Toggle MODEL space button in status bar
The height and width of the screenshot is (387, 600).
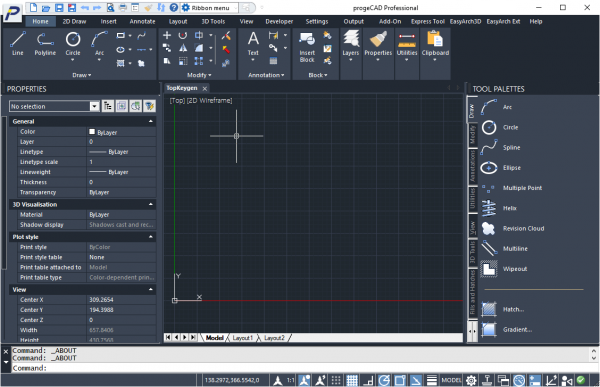coord(451,380)
